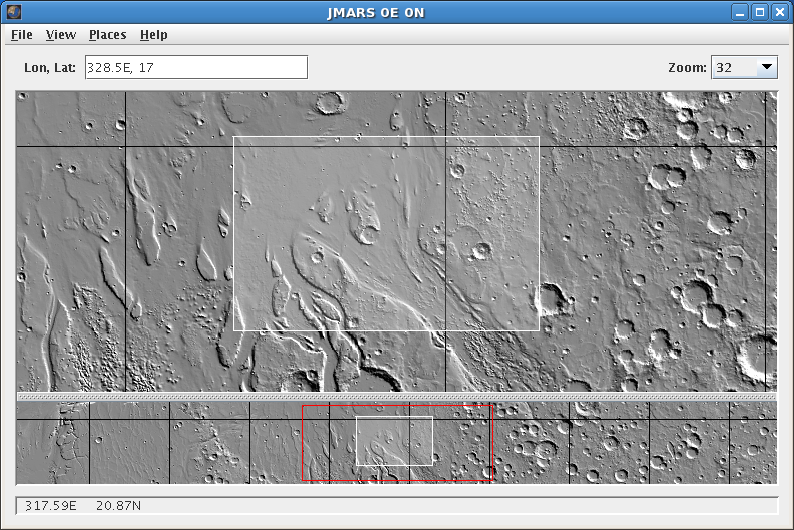Click the Lon, Lat coordinate input field
The image size is (794, 530).
click(196, 67)
